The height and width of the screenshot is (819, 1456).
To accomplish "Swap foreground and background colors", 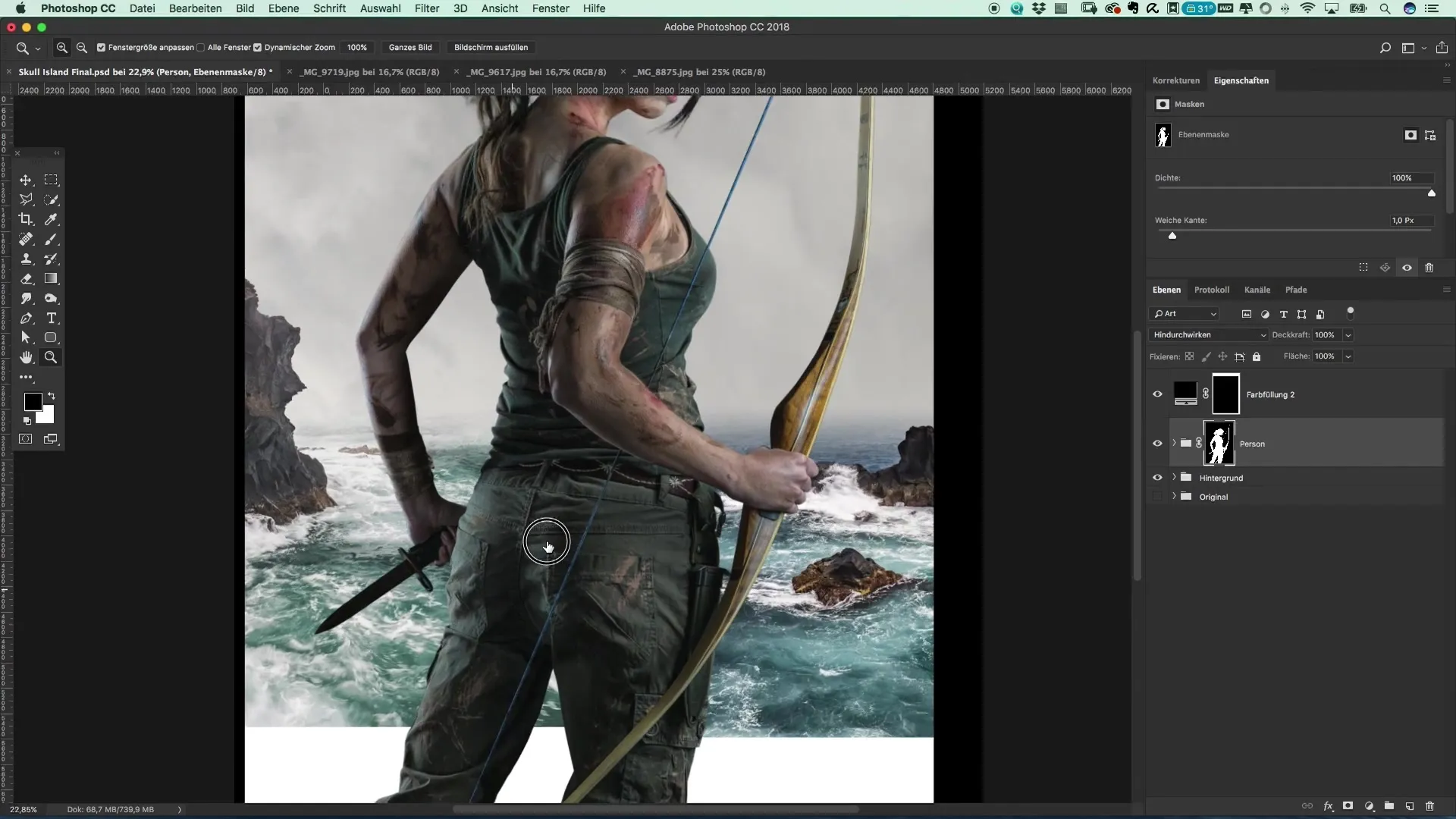I will coord(52,396).
